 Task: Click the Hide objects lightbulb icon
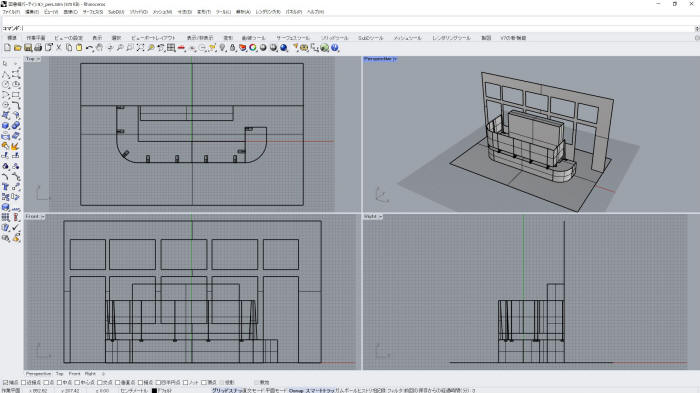(x=222, y=47)
